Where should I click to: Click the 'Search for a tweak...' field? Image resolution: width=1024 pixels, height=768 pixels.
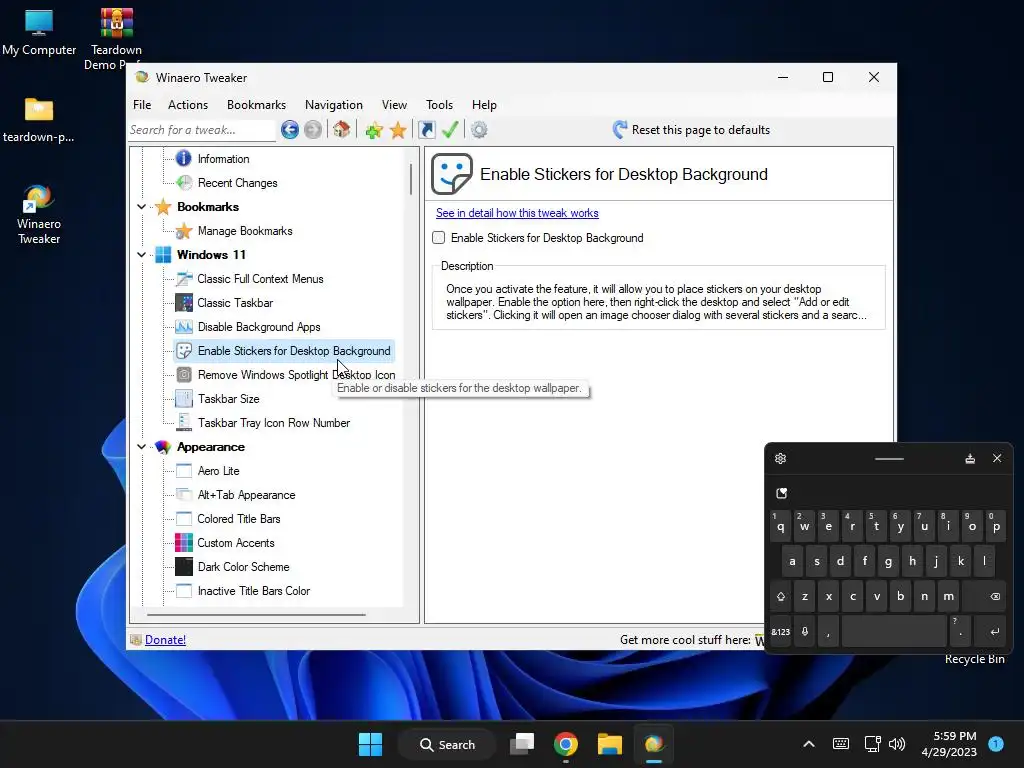(201, 130)
